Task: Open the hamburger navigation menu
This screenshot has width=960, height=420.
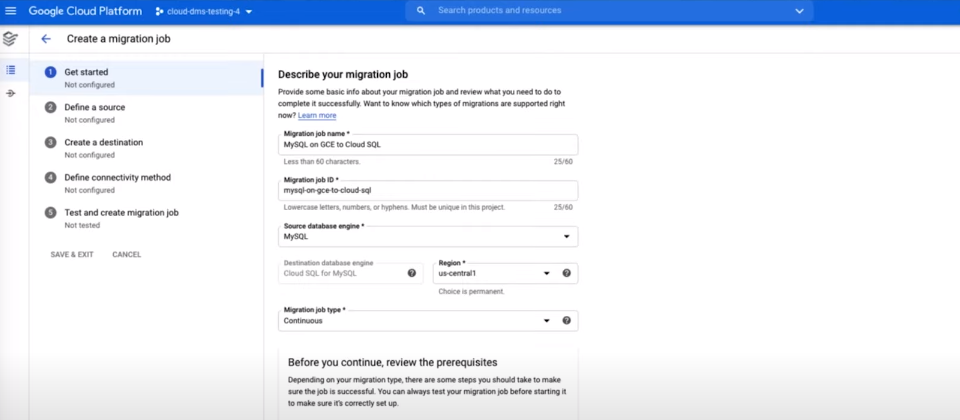Action: point(10,11)
